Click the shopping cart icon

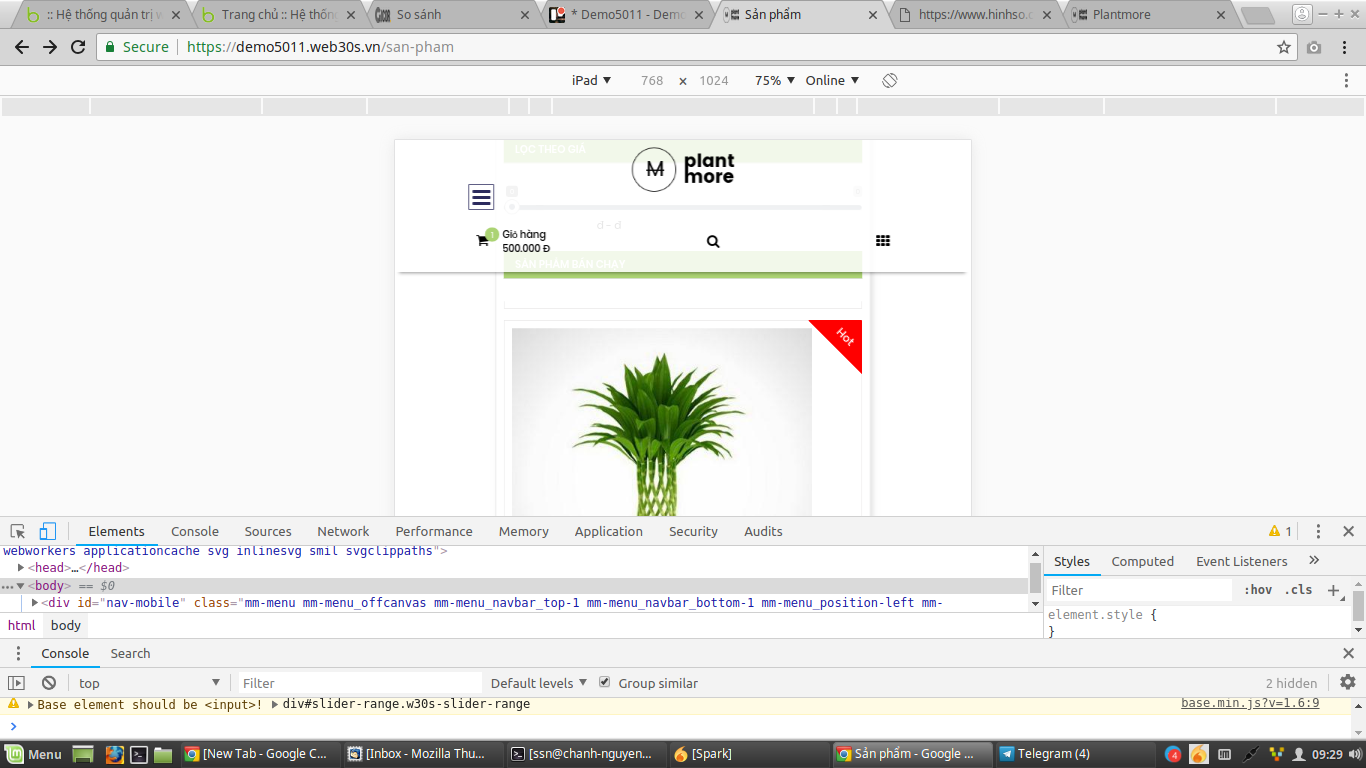(x=482, y=241)
